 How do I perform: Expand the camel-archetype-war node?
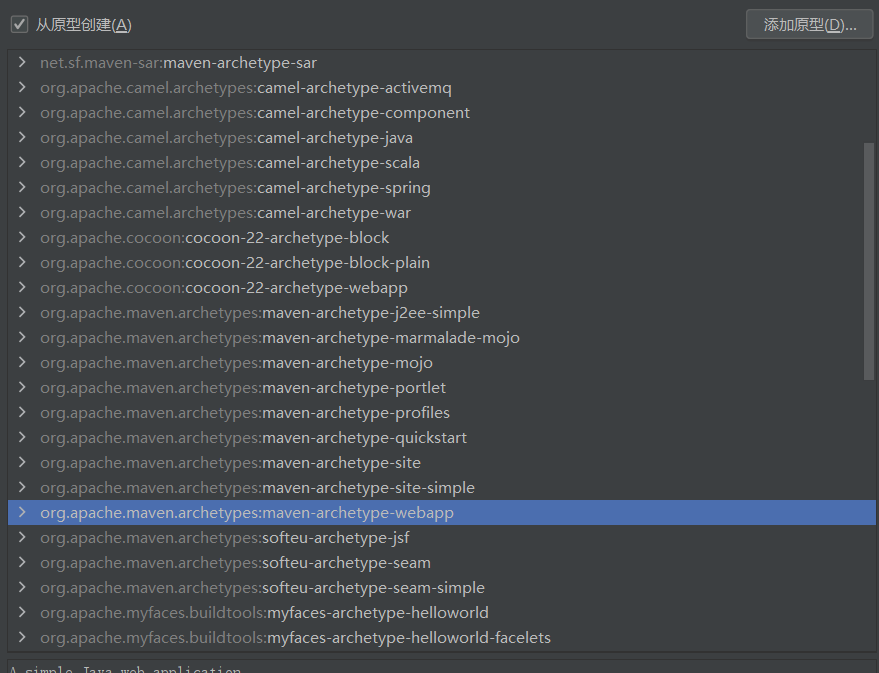[x=22, y=212]
